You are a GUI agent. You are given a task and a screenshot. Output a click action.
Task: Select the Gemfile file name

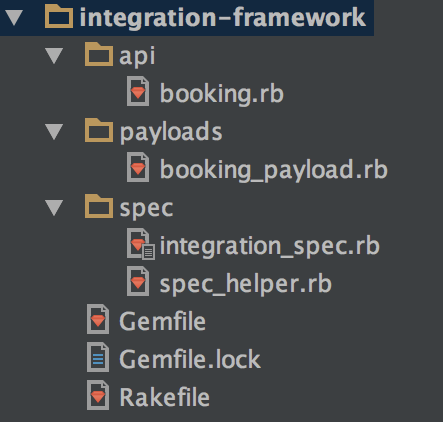click(x=162, y=321)
